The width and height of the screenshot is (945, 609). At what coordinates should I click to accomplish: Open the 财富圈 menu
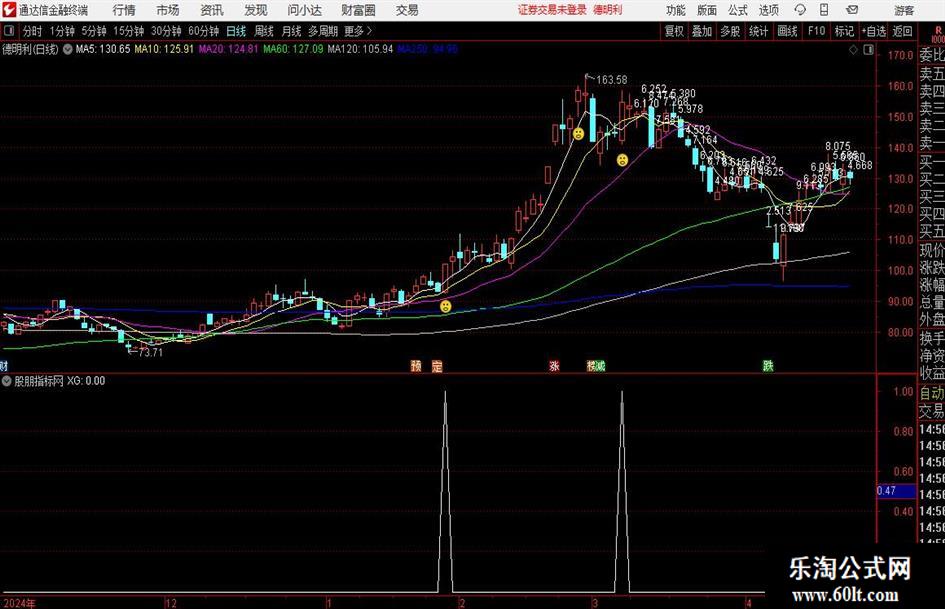point(358,10)
